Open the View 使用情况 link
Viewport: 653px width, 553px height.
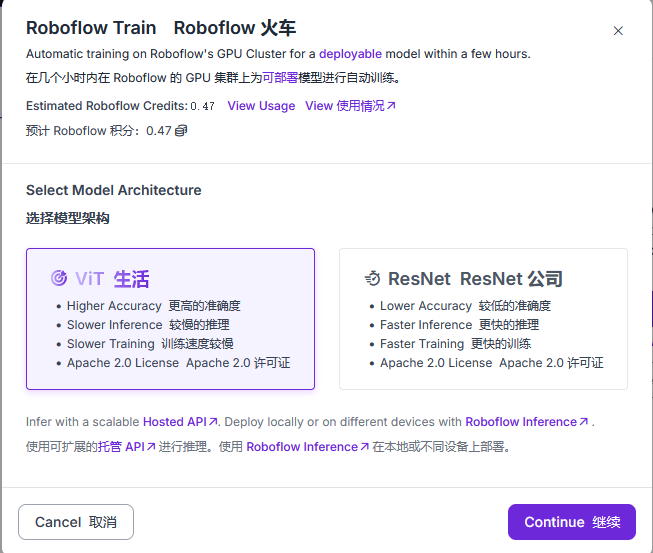pos(350,106)
